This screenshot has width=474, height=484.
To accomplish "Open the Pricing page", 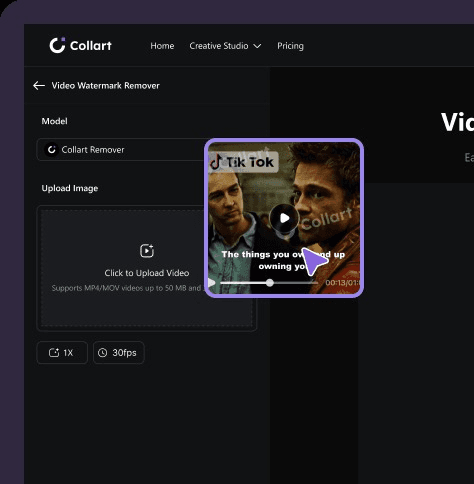I will (290, 46).
